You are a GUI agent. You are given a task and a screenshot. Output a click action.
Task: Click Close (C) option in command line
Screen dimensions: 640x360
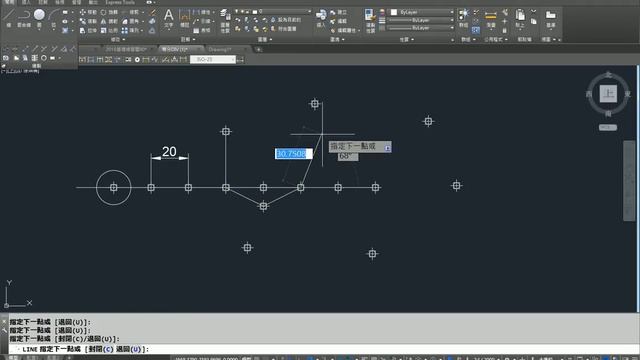[x=101, y=349]
